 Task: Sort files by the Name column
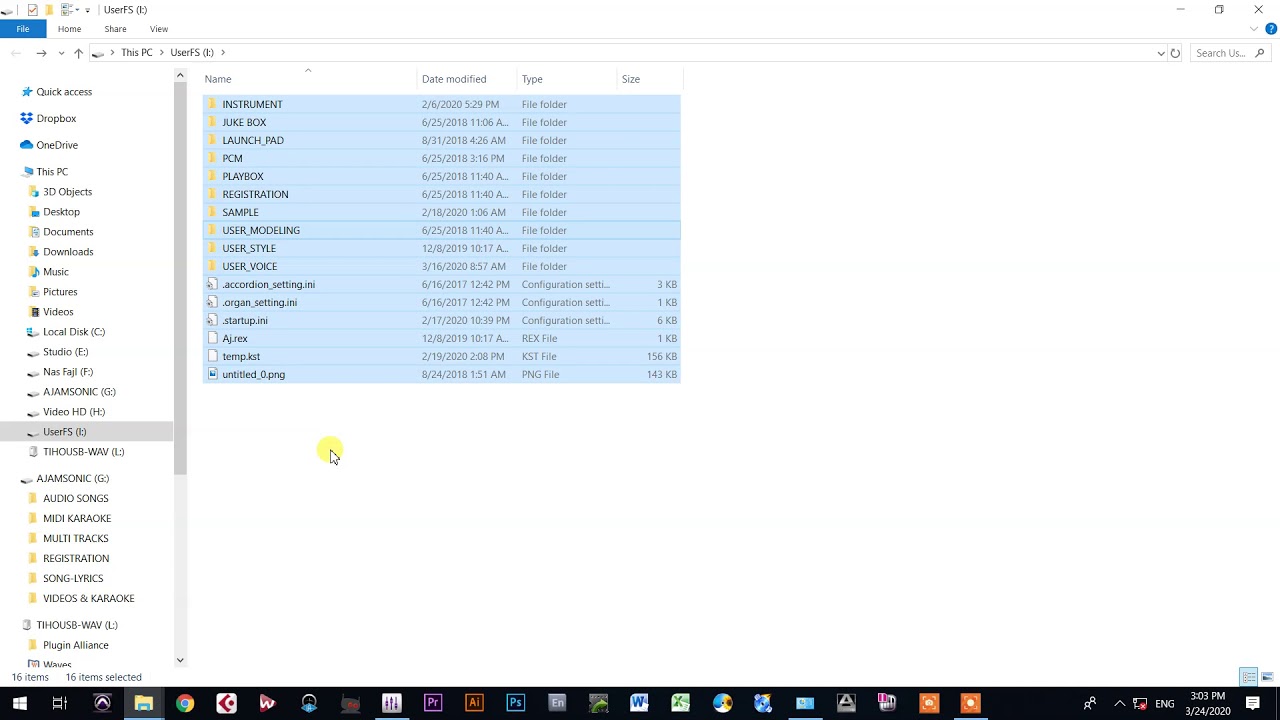point(310,79)
